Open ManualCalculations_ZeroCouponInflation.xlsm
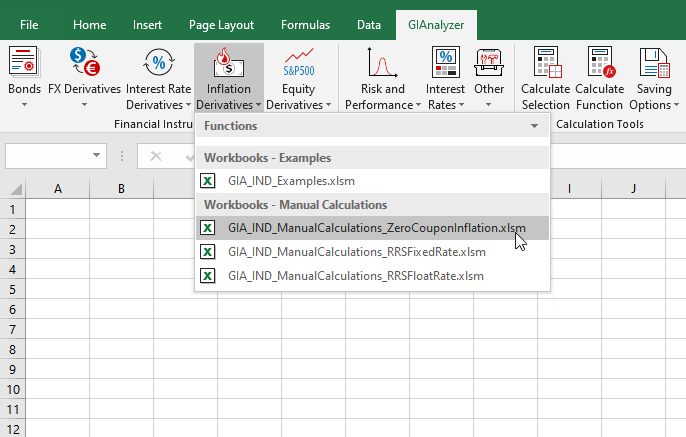This screenshot has height=437, width=686. click(x=373, y=228)
